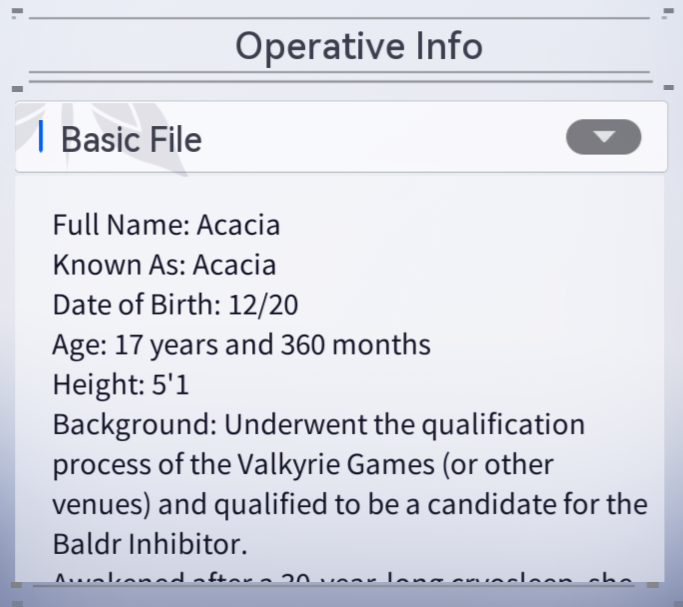The image size is (683, 607).
Task: Click the top-right corner bracket decoration
Action: (x=667, y=14)
